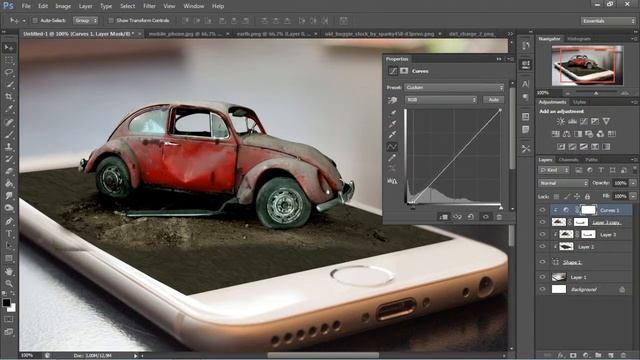The image size is (640, 360).
Task: Hide the Background layer
Action: pos(542,289)
